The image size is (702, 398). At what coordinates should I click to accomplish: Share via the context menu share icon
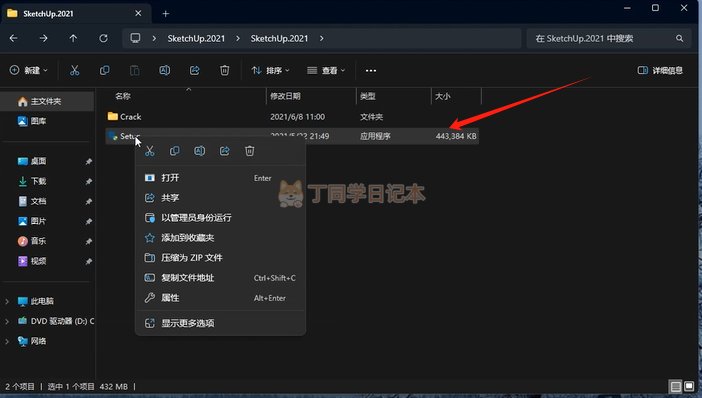pyautogui.click(x=225, y=151)
